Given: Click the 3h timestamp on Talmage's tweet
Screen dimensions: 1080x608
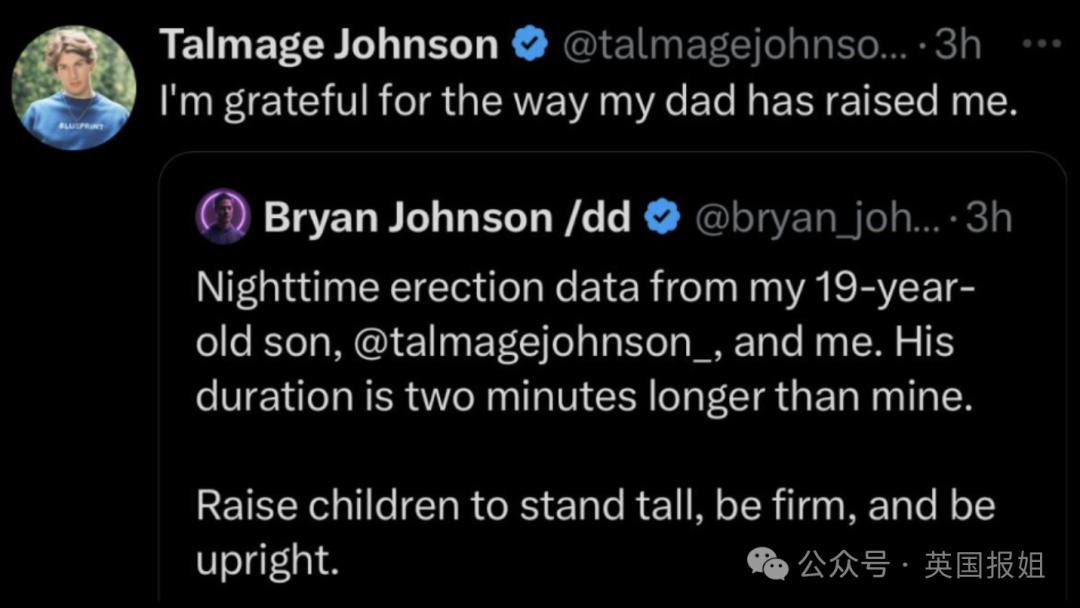Looking at the screenshot, I should pyautogui.click(x=957, y=45).
